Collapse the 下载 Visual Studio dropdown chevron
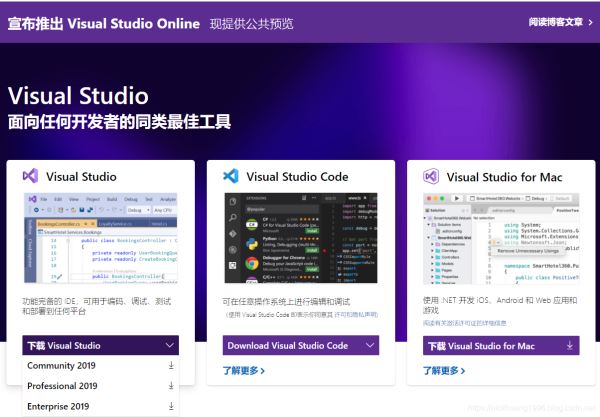This screenshot has height=417, width=600. (x=170, y=345)
